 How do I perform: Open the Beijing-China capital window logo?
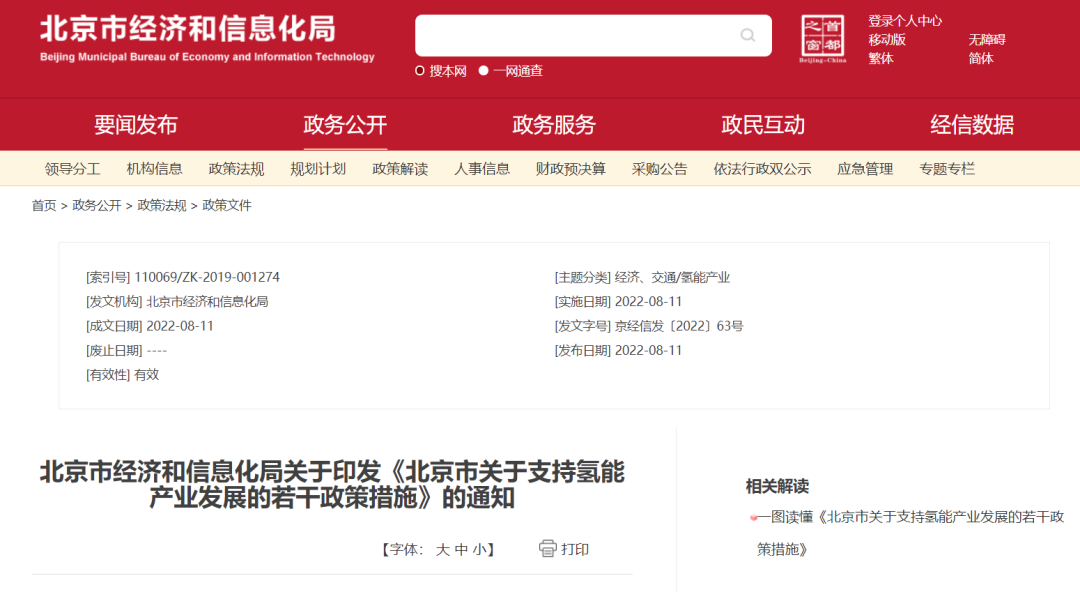pos(822,39)
